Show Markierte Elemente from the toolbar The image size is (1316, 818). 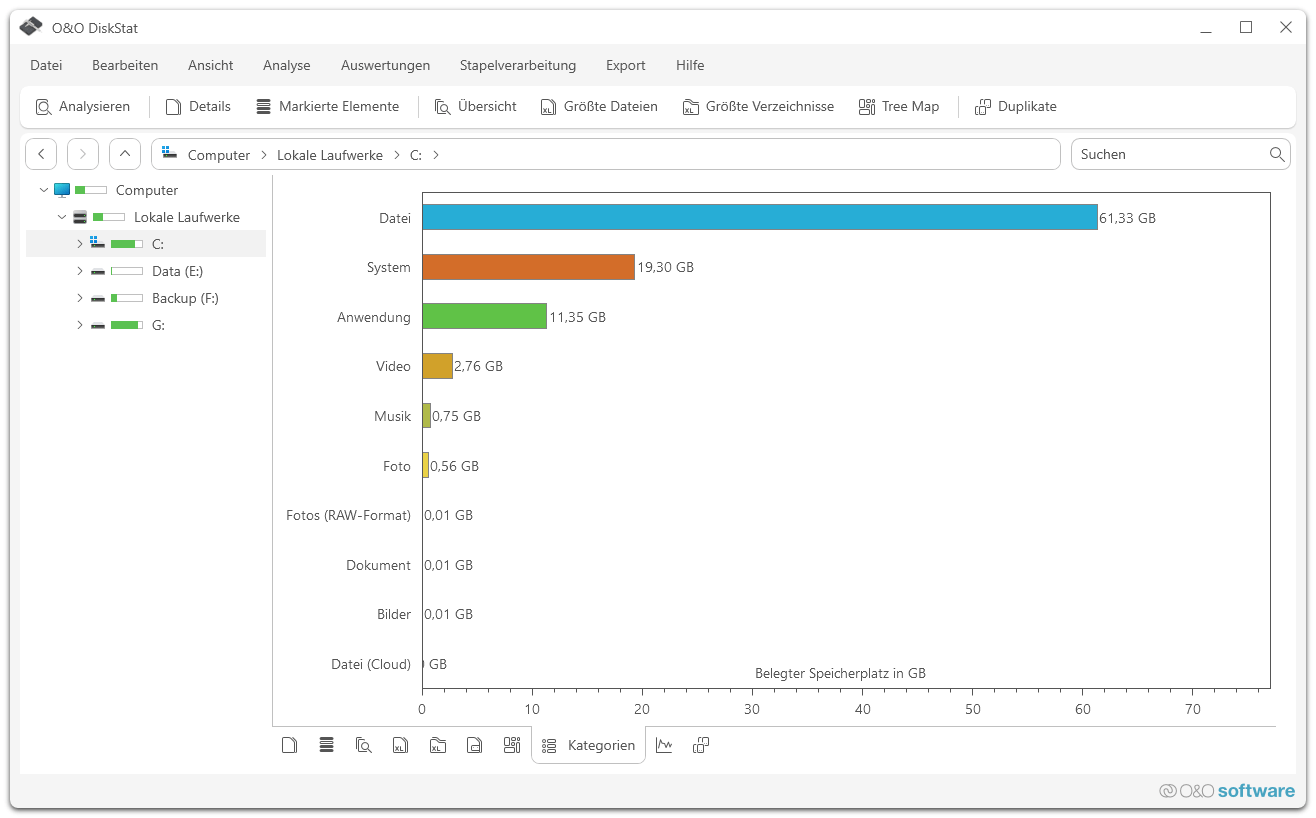coord(327,106)
